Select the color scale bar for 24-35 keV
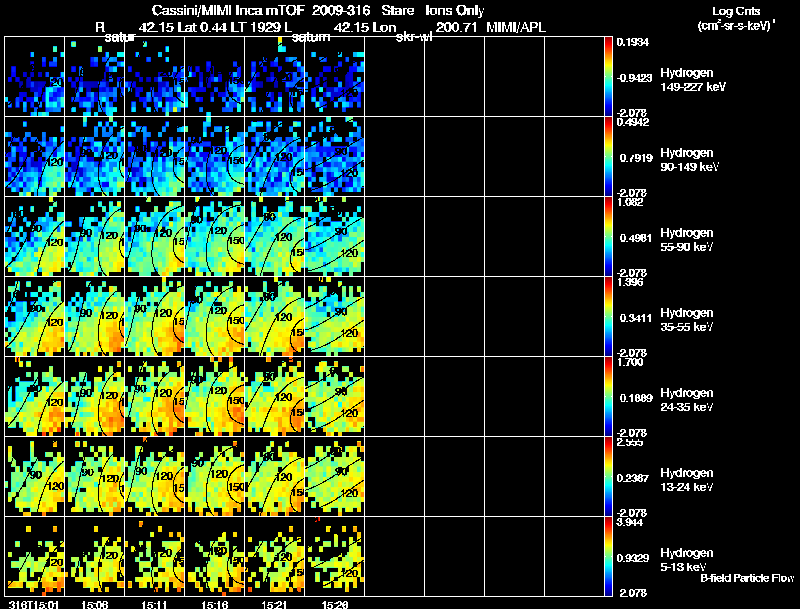This screenshot has height=609, width=800. click(x=608, y=397)
